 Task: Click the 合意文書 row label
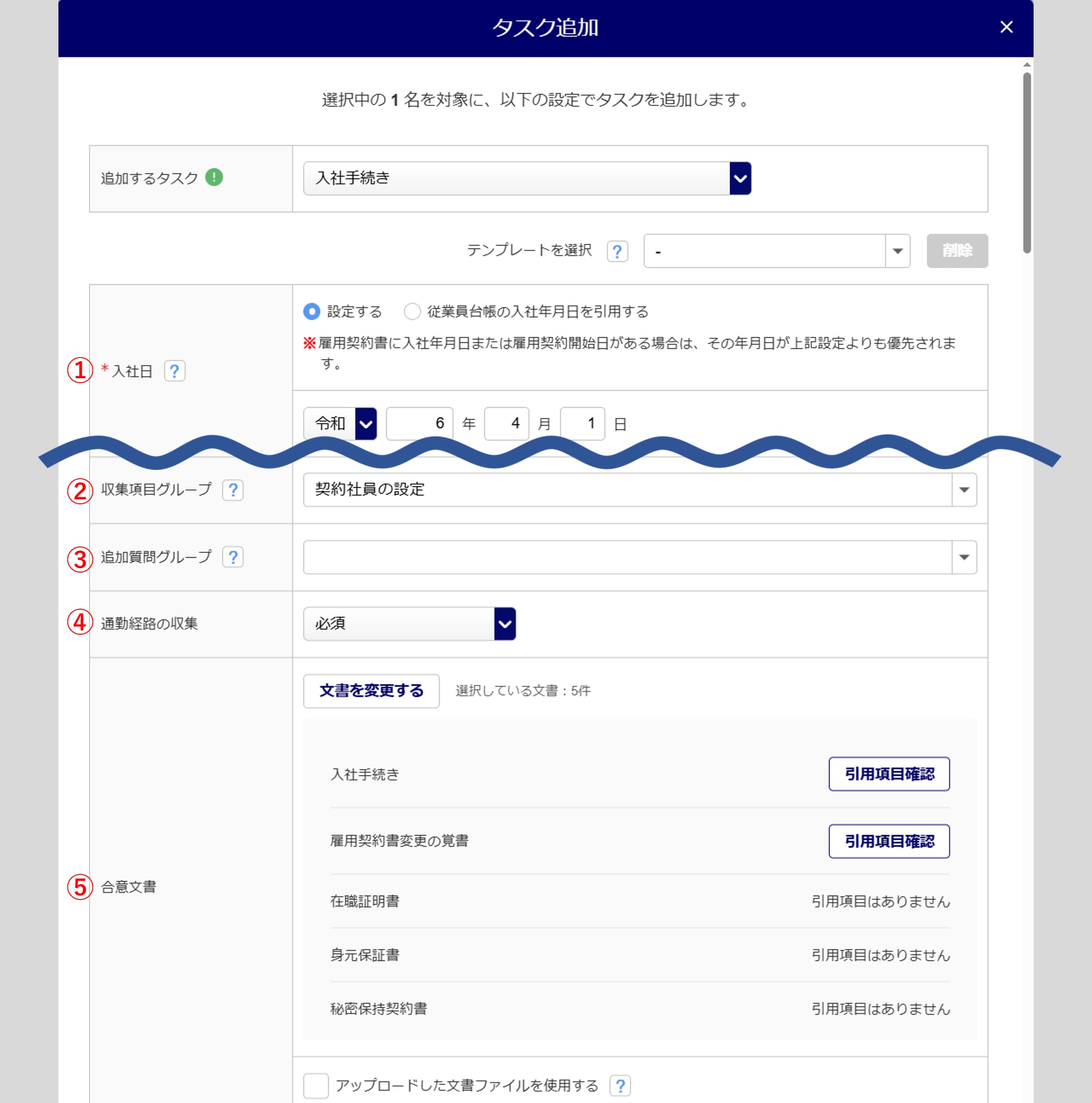point(128,887)
